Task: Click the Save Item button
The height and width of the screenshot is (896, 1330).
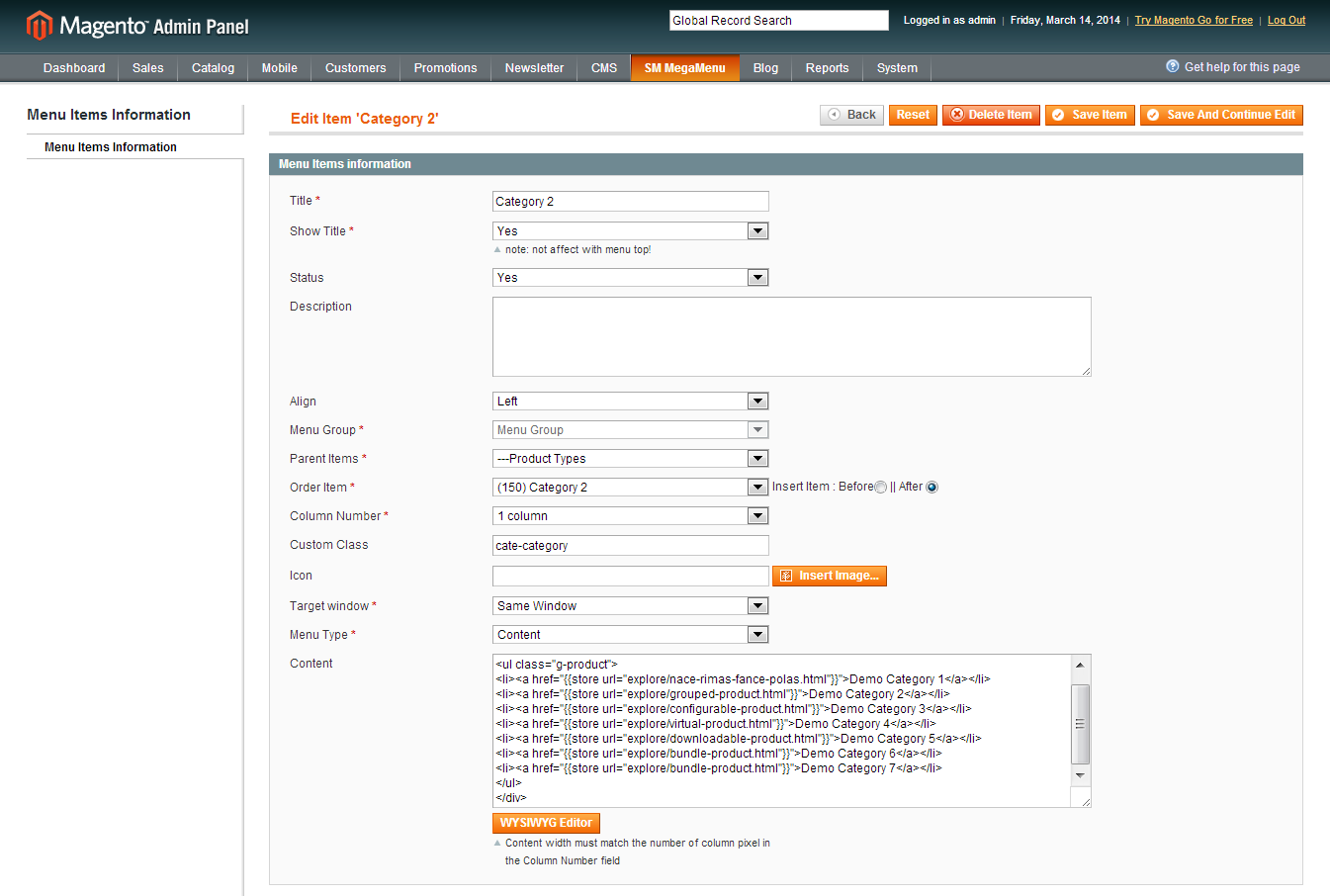Action: [1090, 115]
